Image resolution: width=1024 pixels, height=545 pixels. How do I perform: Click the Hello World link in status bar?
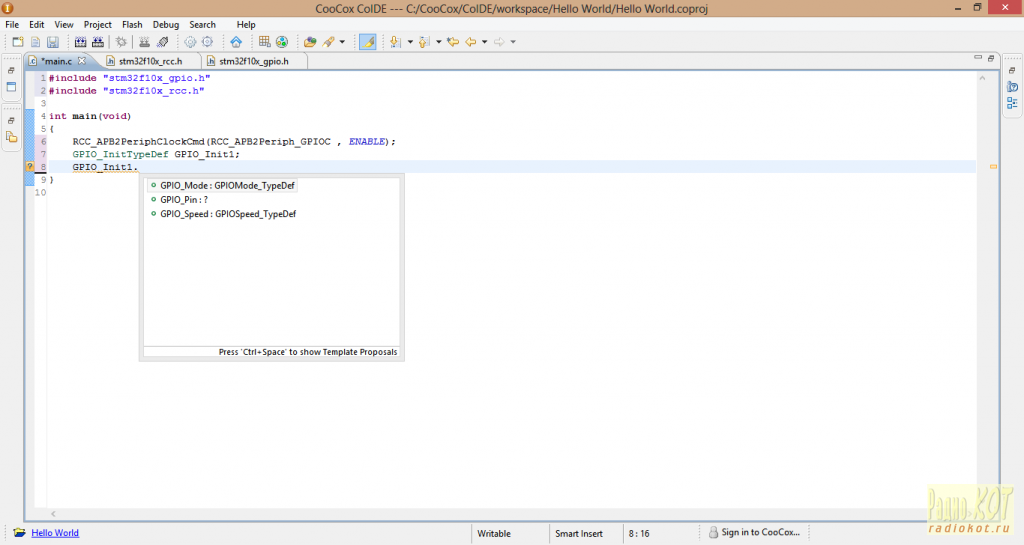coord(55,533)
